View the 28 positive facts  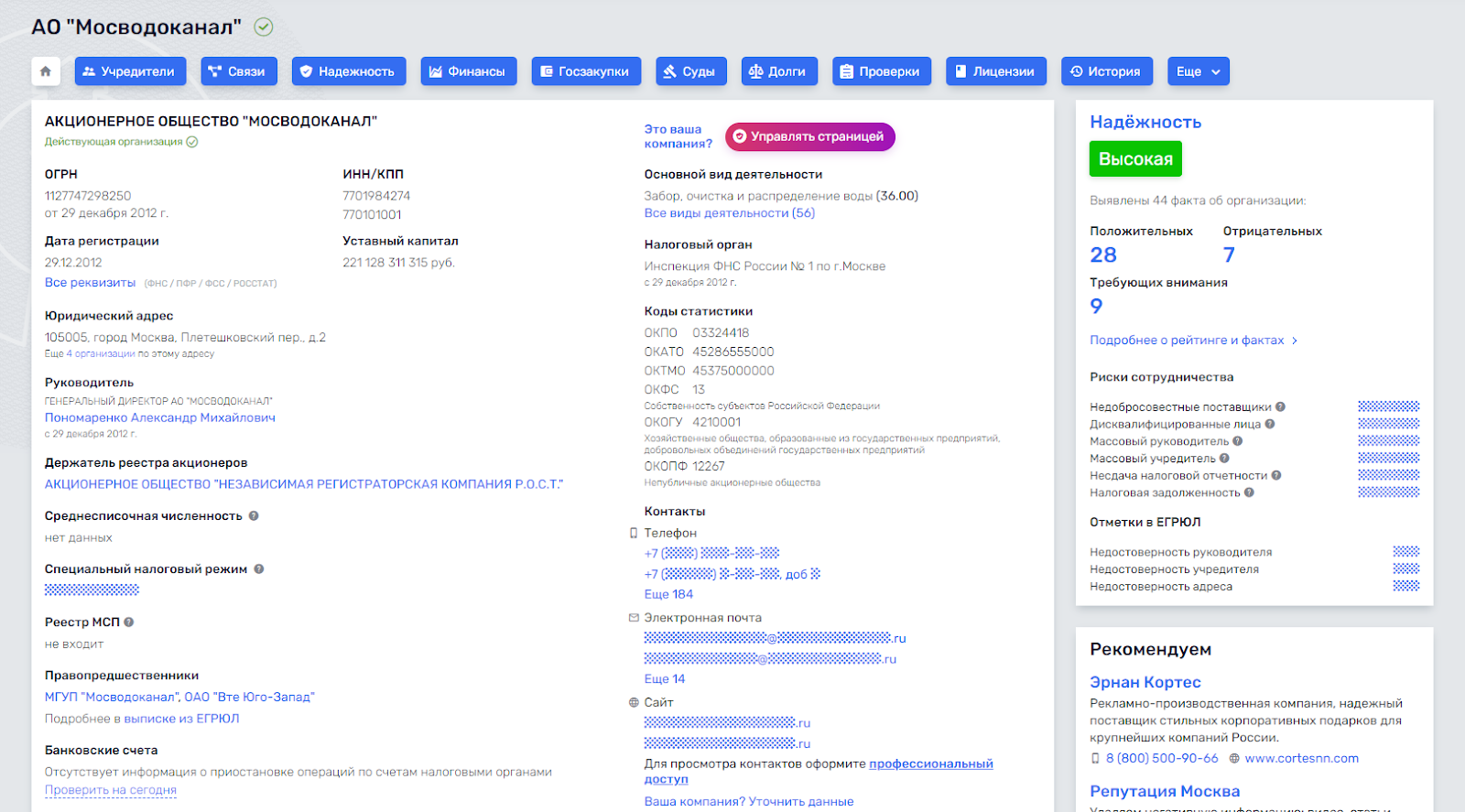click(1103, 255)
